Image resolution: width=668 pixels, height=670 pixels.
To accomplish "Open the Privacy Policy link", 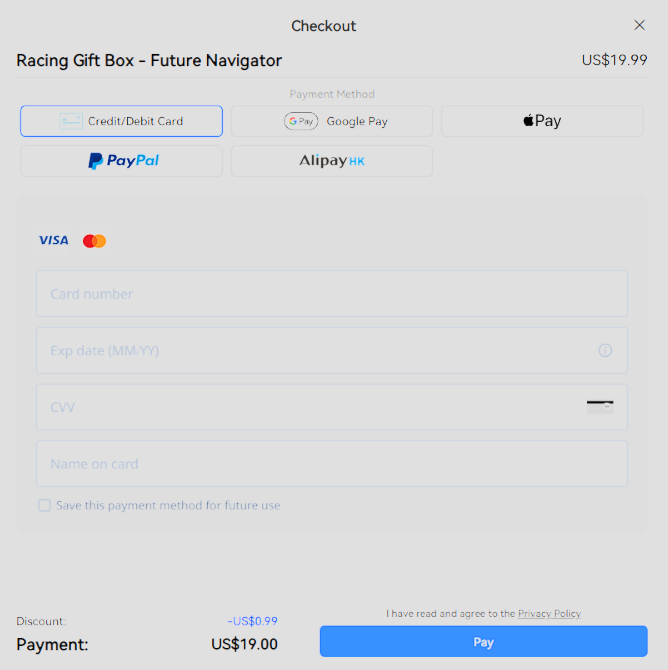I will click(x=549, y=614).
